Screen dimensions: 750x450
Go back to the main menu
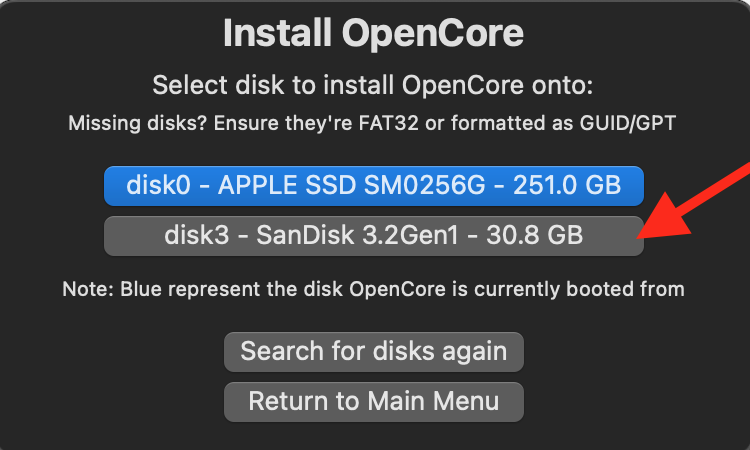[373, 401]
